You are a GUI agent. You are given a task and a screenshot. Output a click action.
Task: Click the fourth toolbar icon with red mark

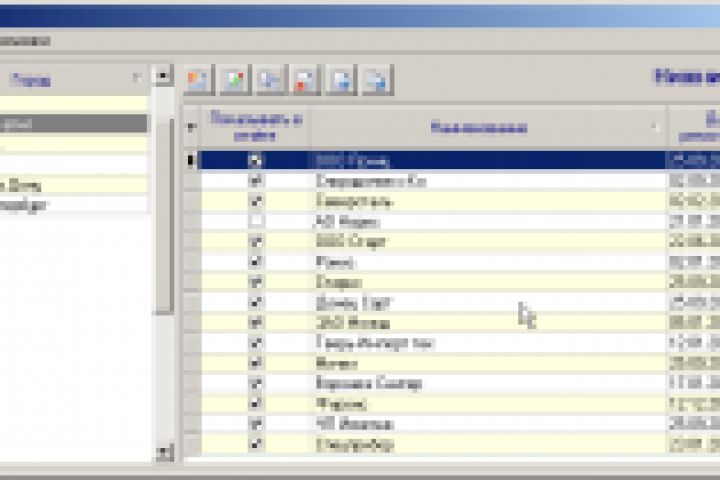tap(306, 80)
